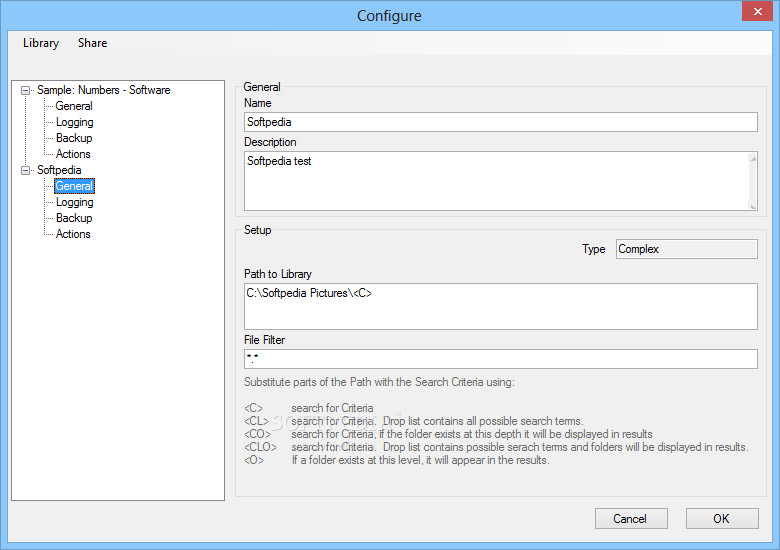The image size is (780, 550).
Task: Select Logging under Sample: Numbers - Software
Action: 75,122
